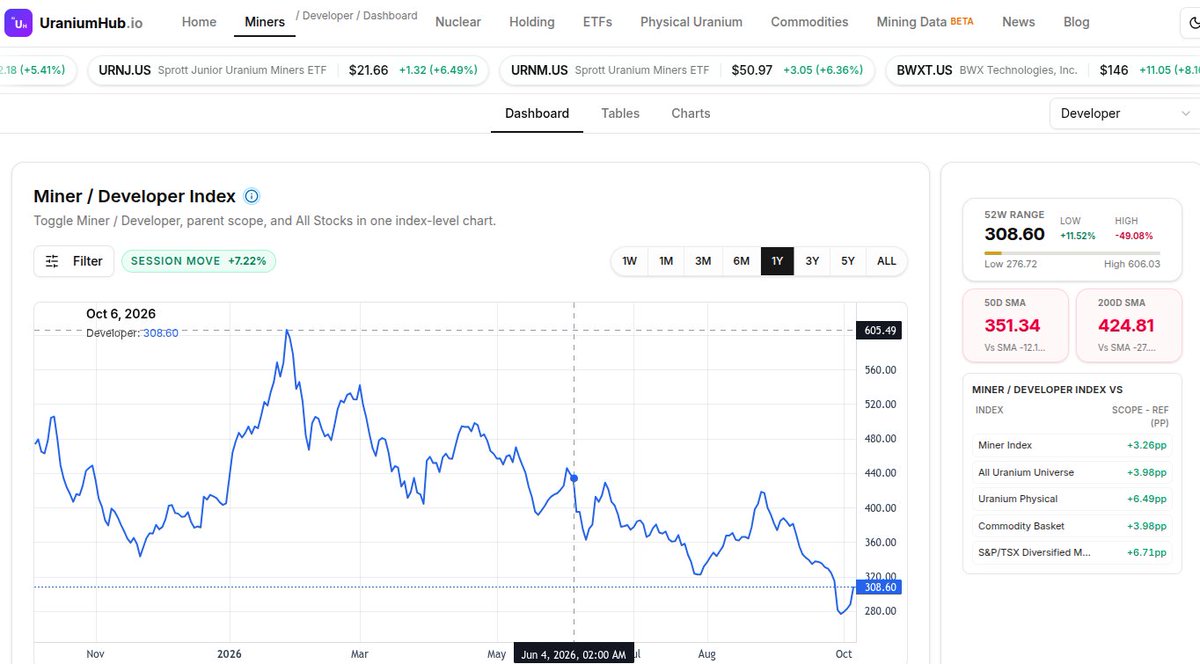
Task: Click the 52W range progress bar
Action: (1072, 253)
